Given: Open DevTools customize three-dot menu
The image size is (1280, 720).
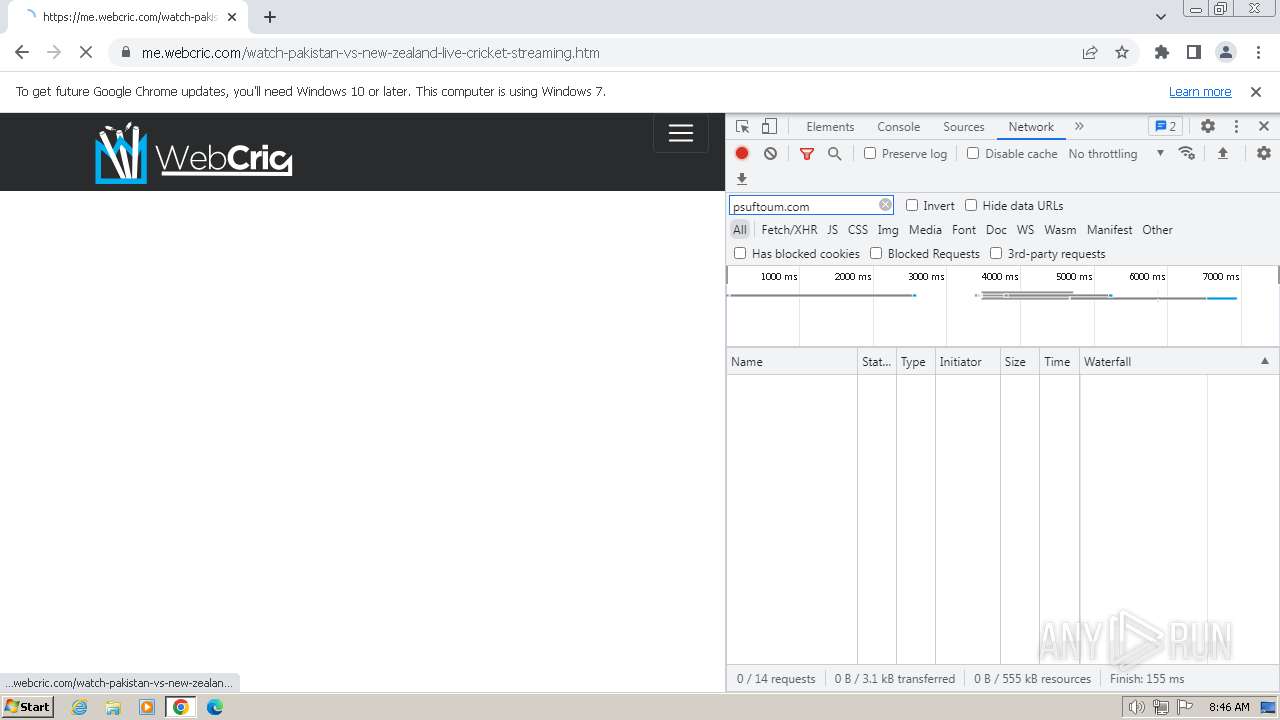Looking at the screenshot, I should [1236, 127].
